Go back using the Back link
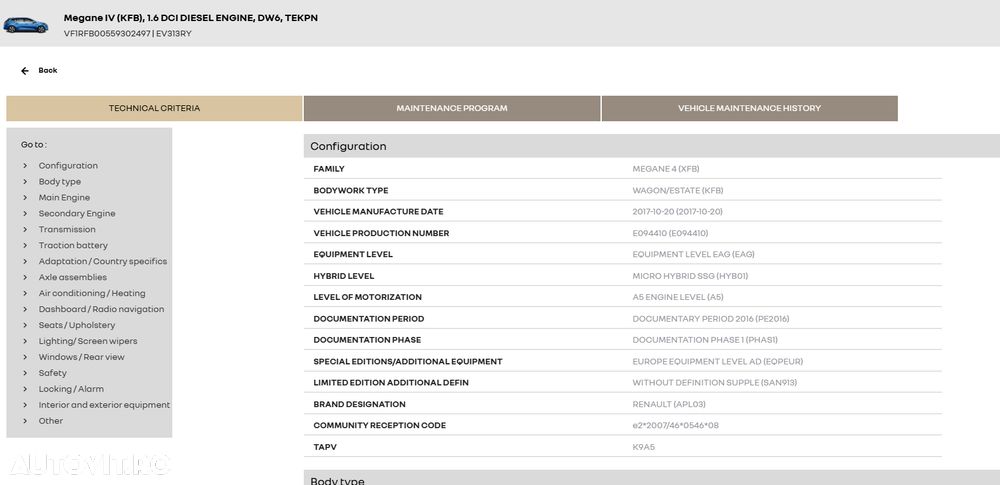Screen dimensions: 1000x485 tap(48, 71)
